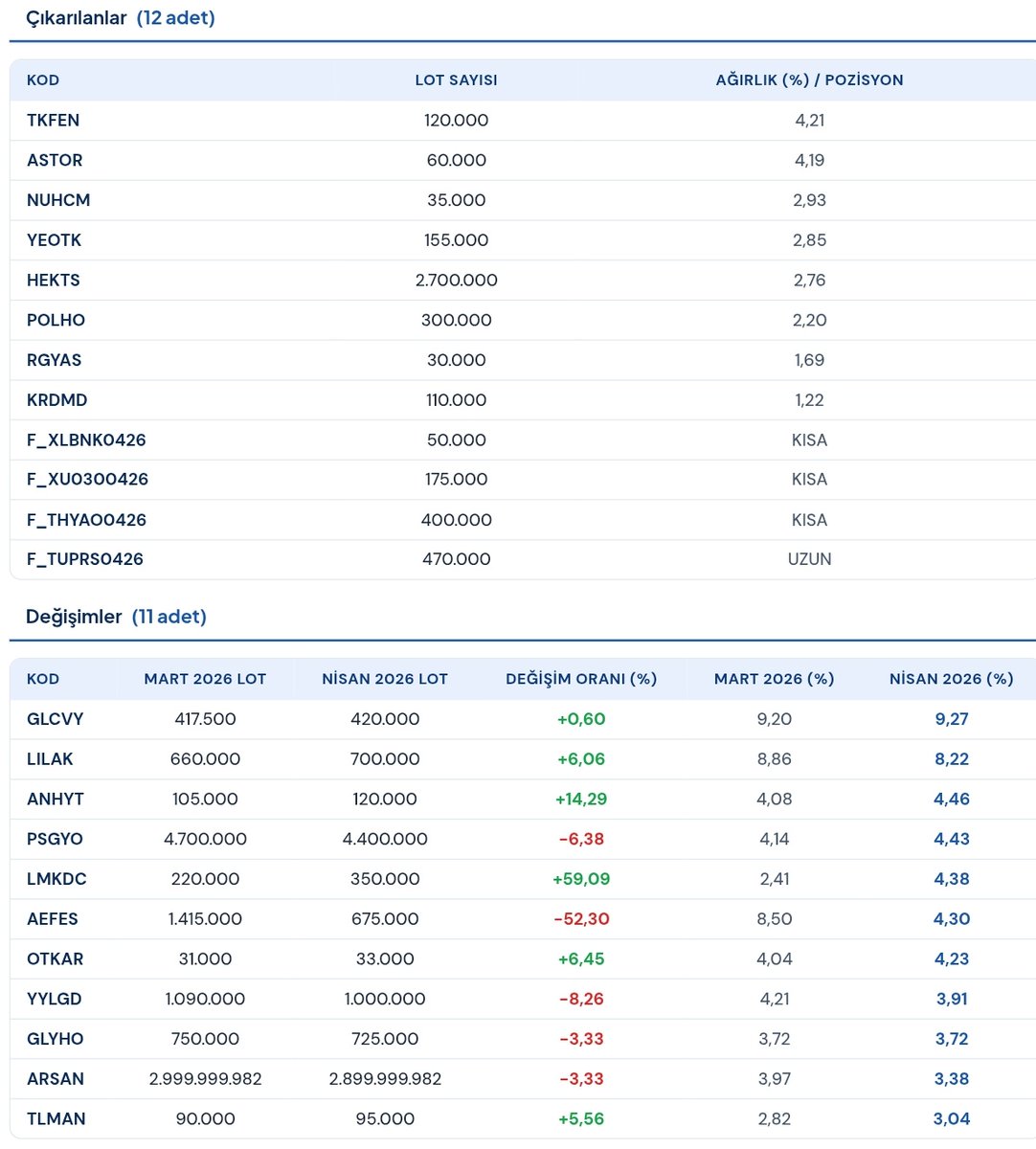Click the Çıkarılanlar section heading

76,18
